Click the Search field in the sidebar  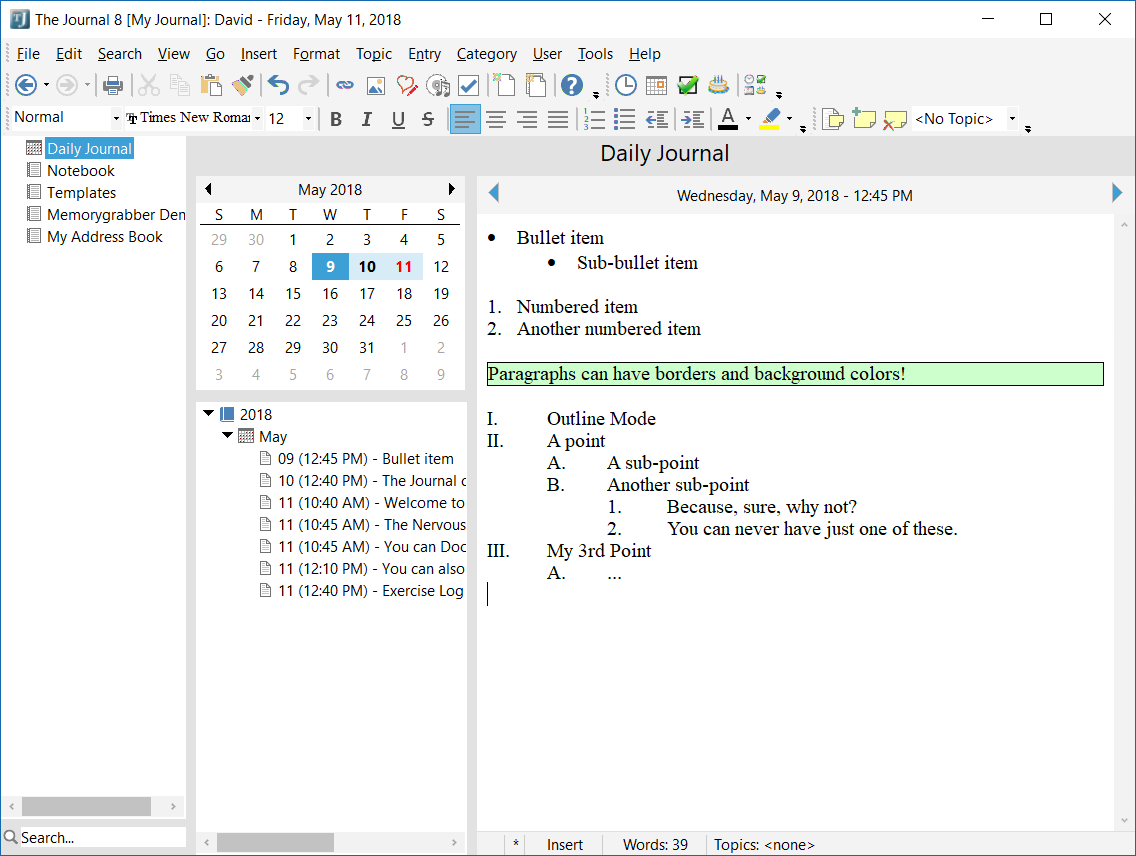tap(102, 837)
